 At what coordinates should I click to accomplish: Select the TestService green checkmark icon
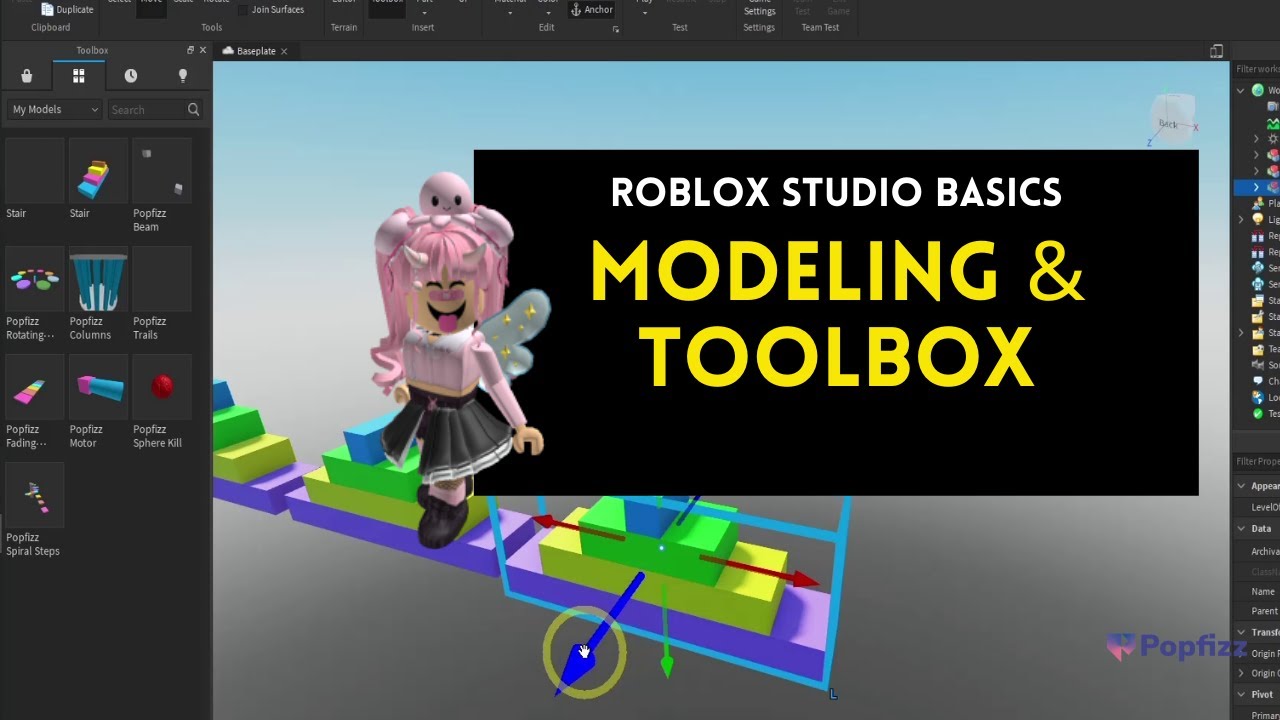tap(1258, 413)
